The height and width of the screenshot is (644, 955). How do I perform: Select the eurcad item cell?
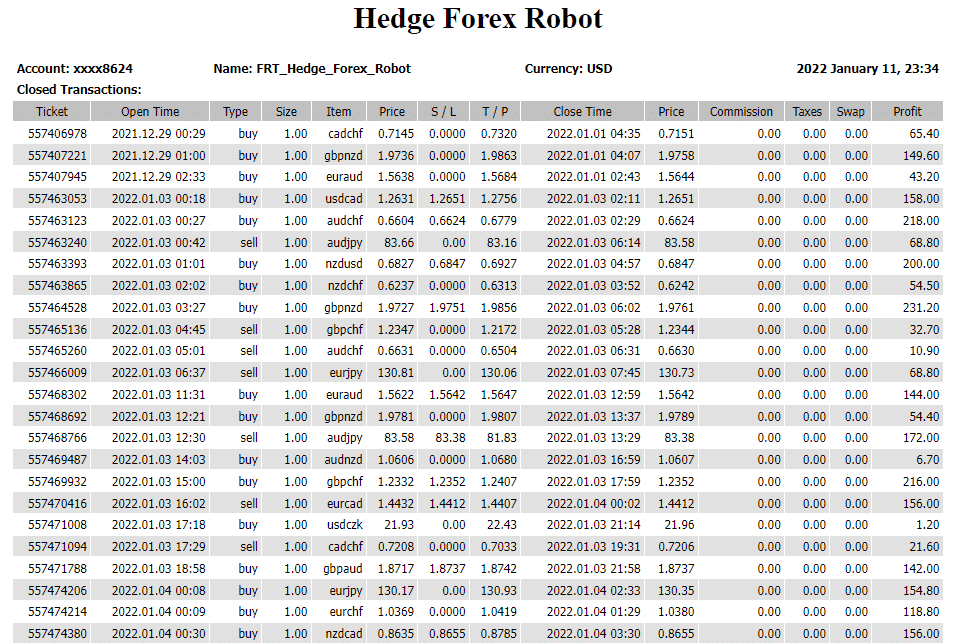[345, 504]
